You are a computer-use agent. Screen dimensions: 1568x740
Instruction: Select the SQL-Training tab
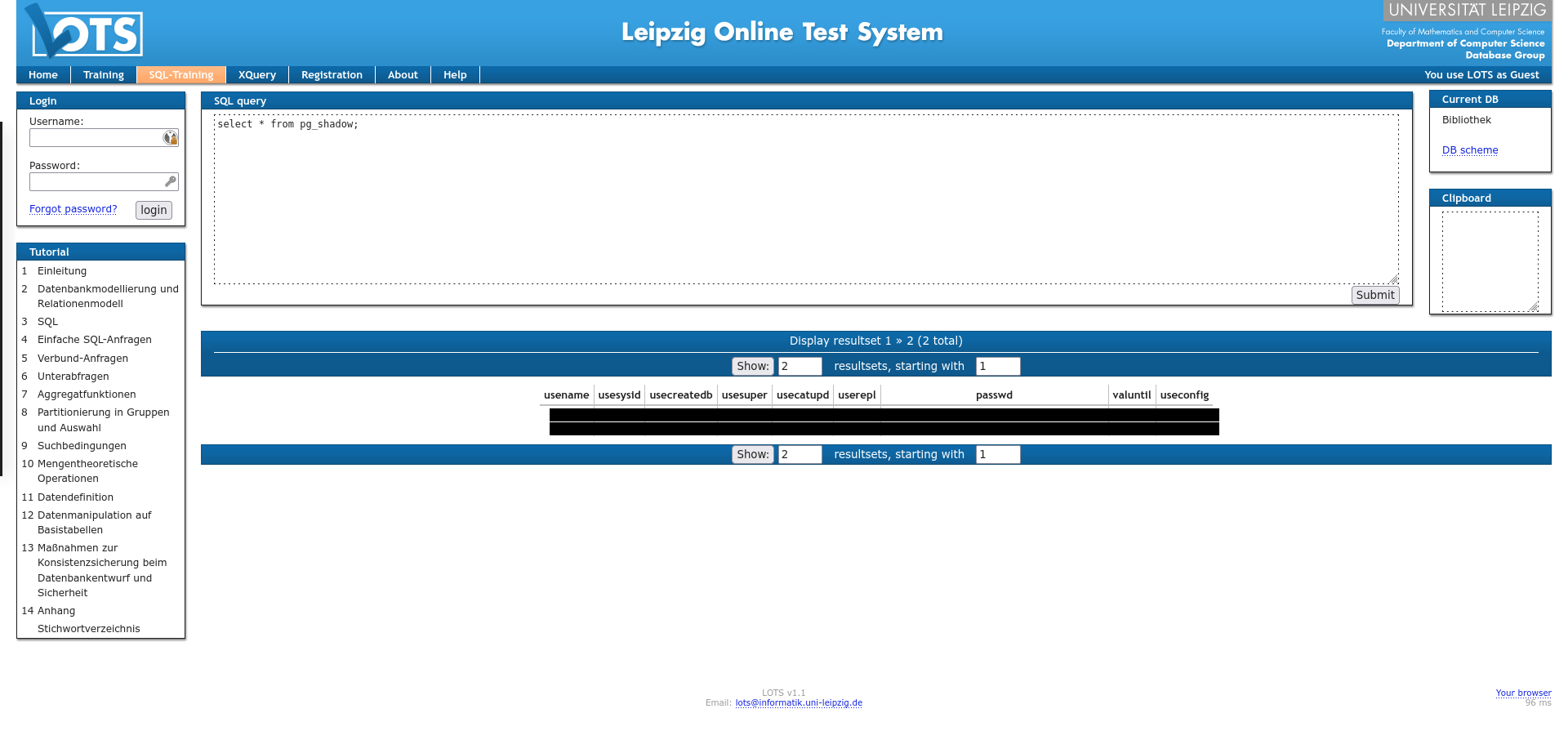point(181,75)
